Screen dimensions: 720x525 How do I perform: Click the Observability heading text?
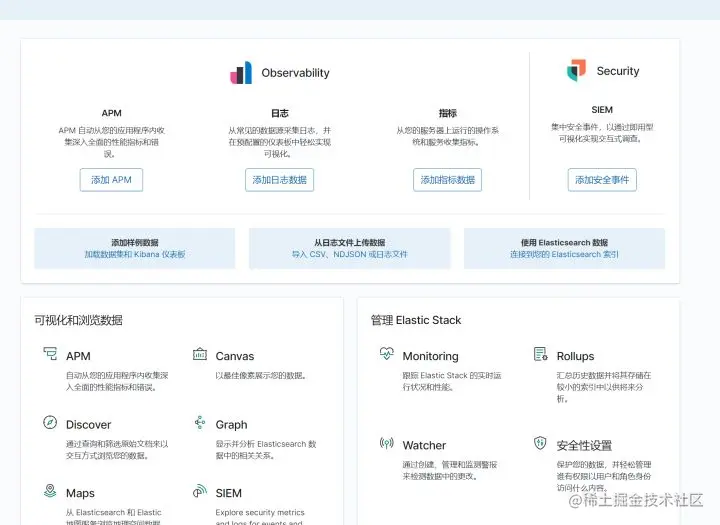tap(295, 73)
